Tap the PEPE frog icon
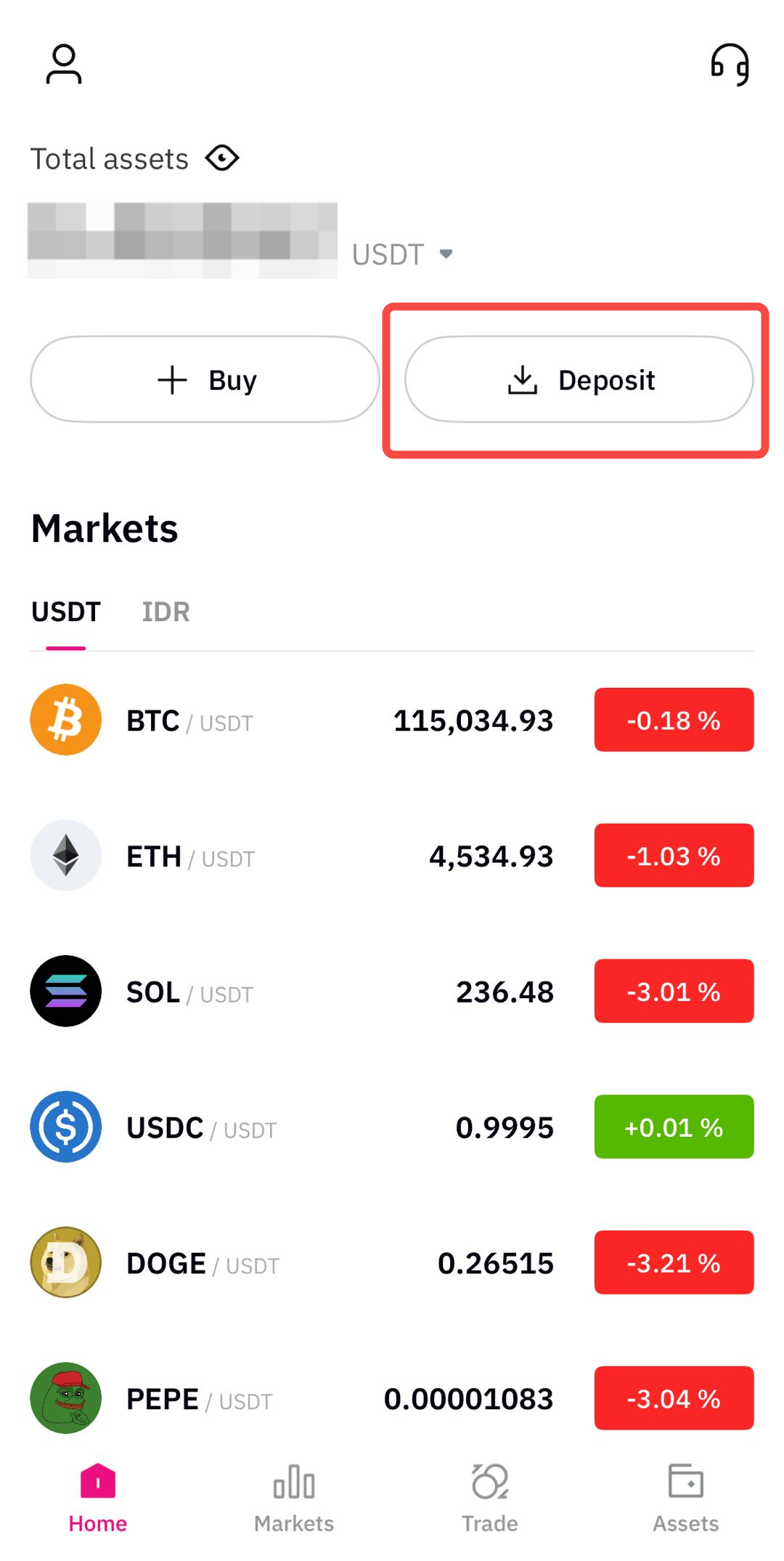Image resolution: width=784 pixels, height=1561 pixels. tap(66, 1398)
